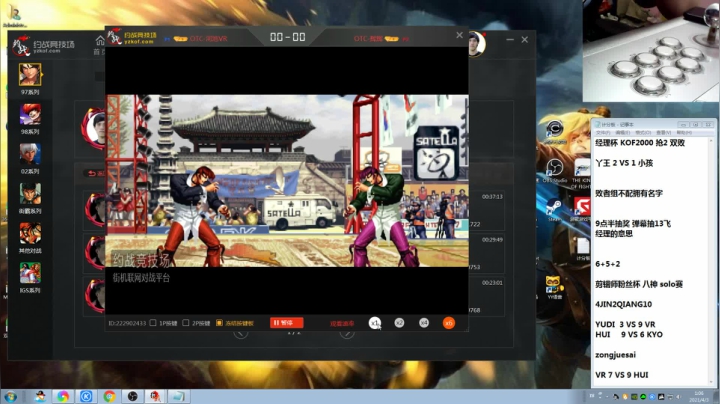Screen dimensions: 720x404
Task: Click the replay row timed 00:23:01
Action: (x=486, y=296)
